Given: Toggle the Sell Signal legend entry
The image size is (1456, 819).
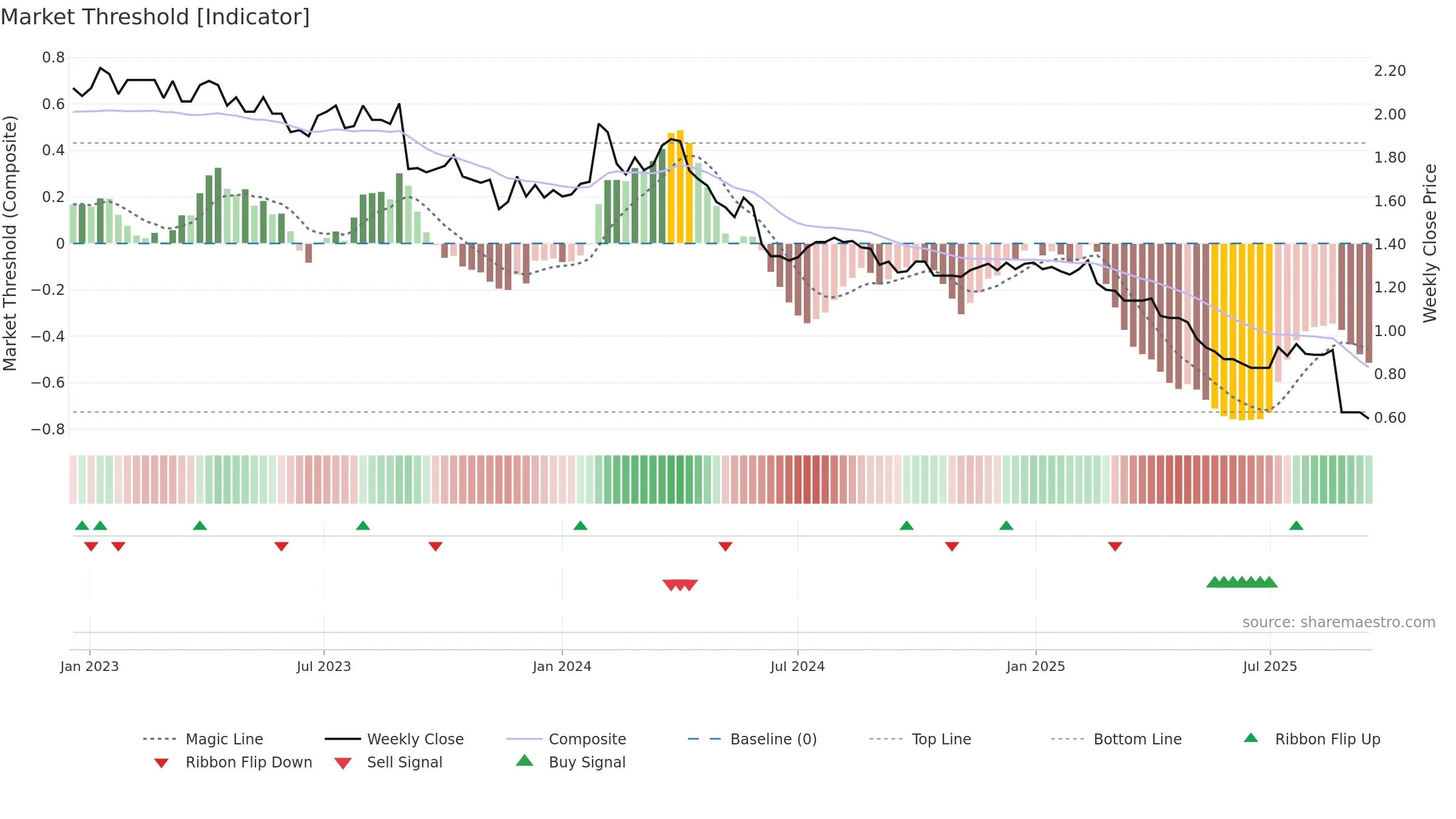Looking at the screenshot, I should [388, 762].
